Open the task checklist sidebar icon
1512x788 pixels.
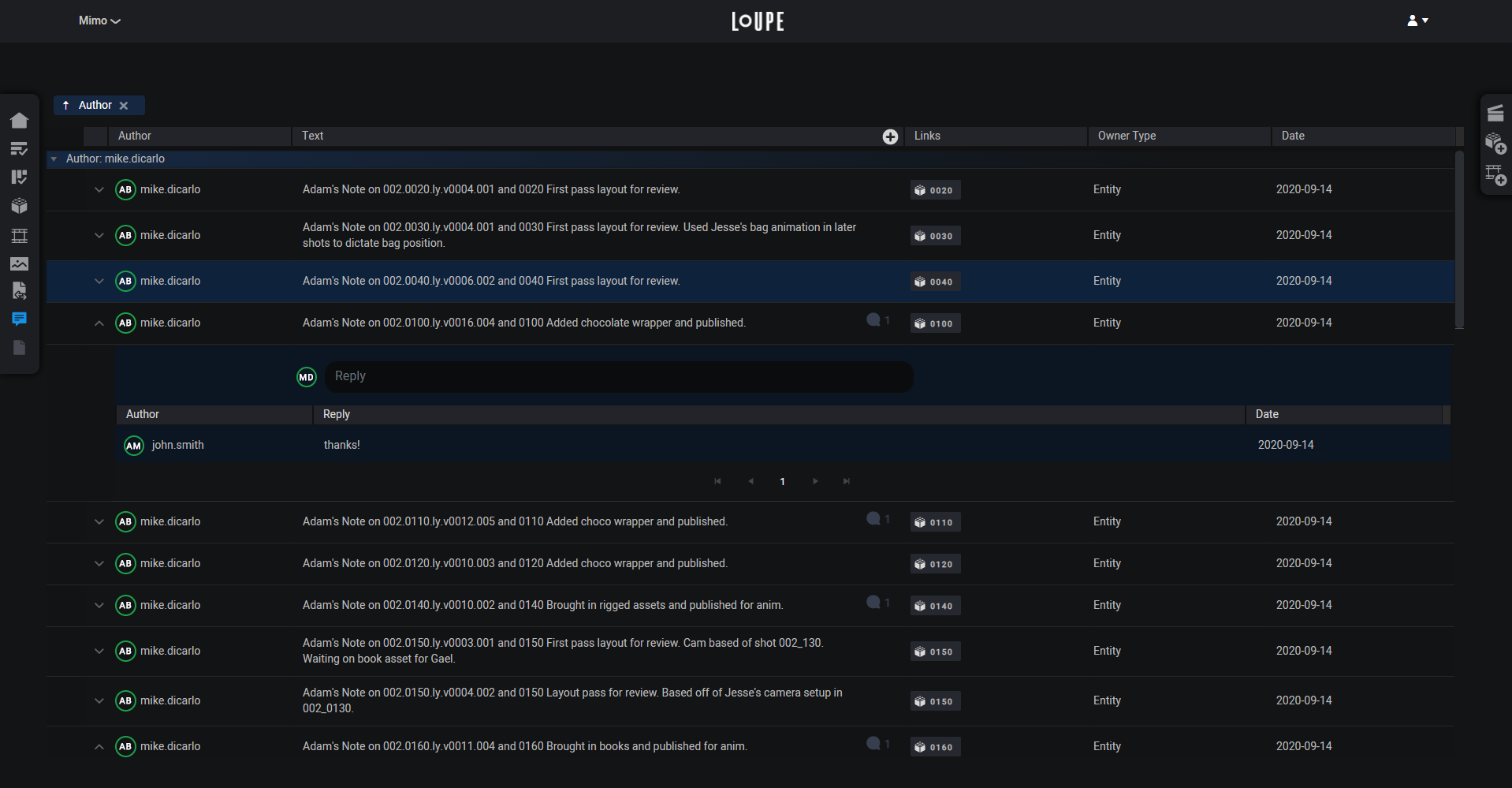19,148
